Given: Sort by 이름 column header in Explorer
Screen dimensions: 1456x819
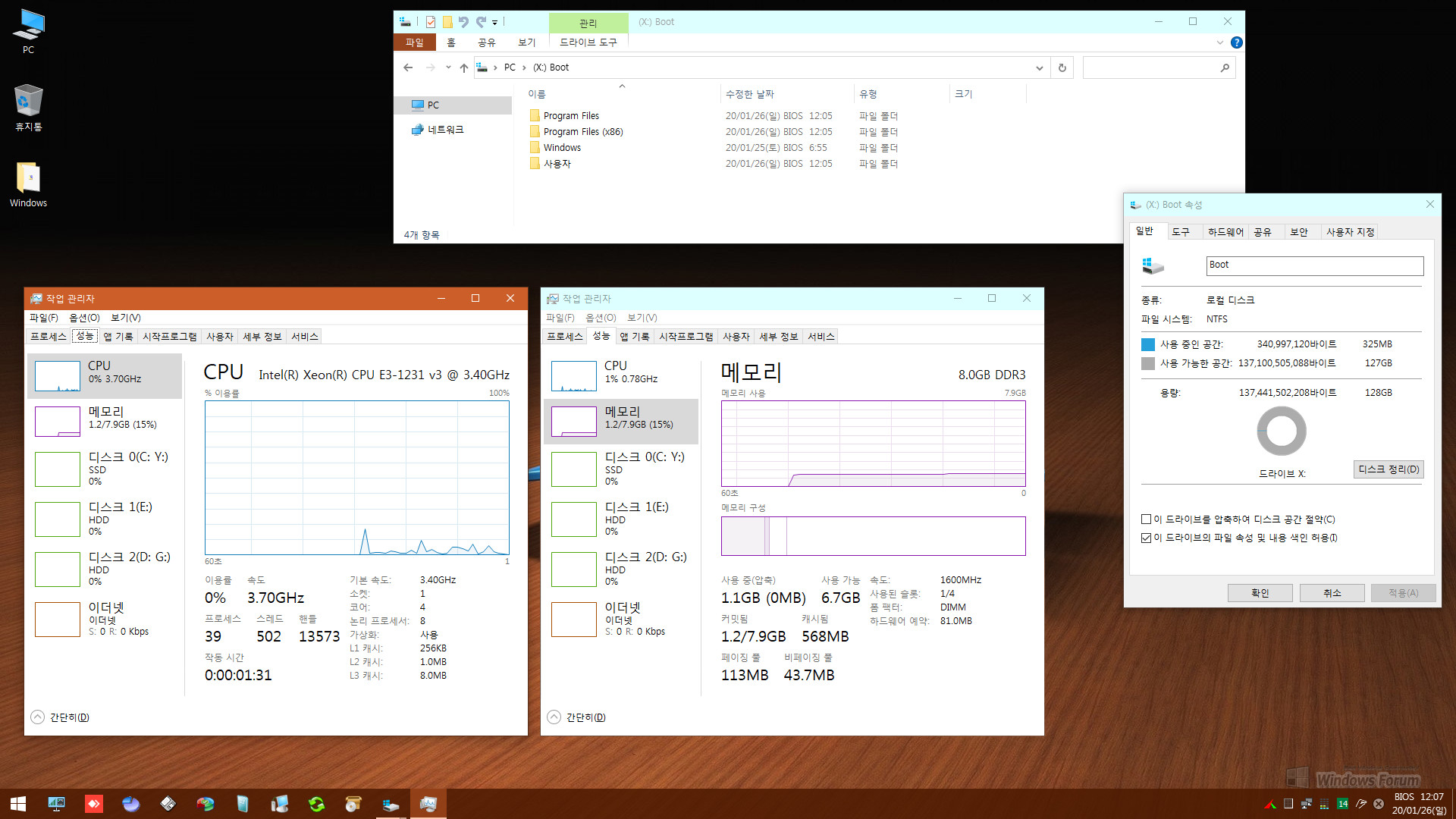Looking at the screenshot, I should pyautogui.click(x=622, y=94).
